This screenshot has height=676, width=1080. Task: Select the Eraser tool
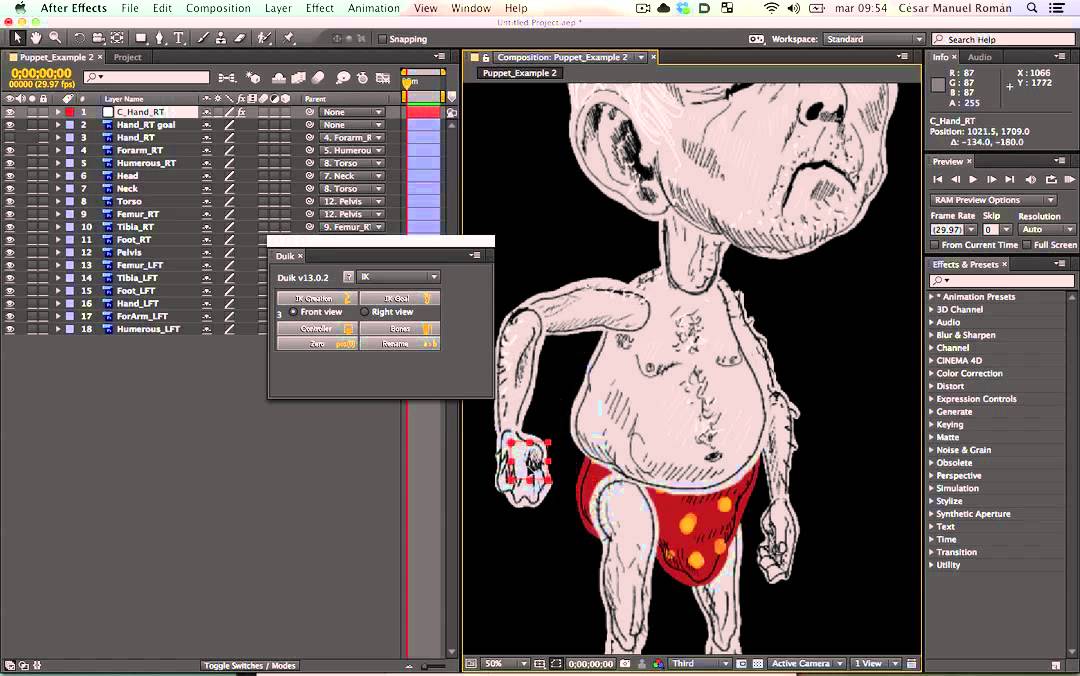pos(240,39)
